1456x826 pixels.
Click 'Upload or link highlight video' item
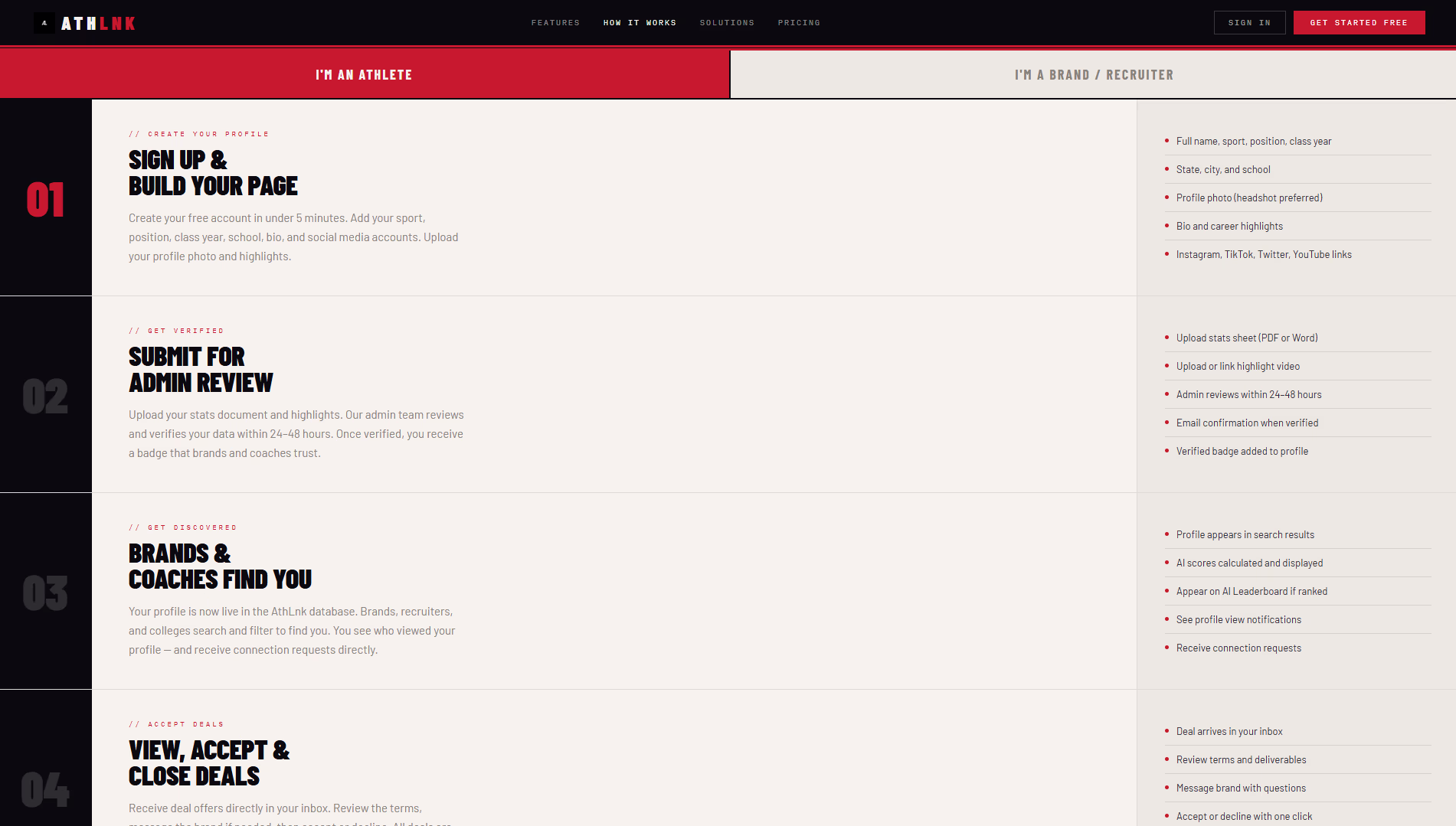click(x=1238, y=367)
